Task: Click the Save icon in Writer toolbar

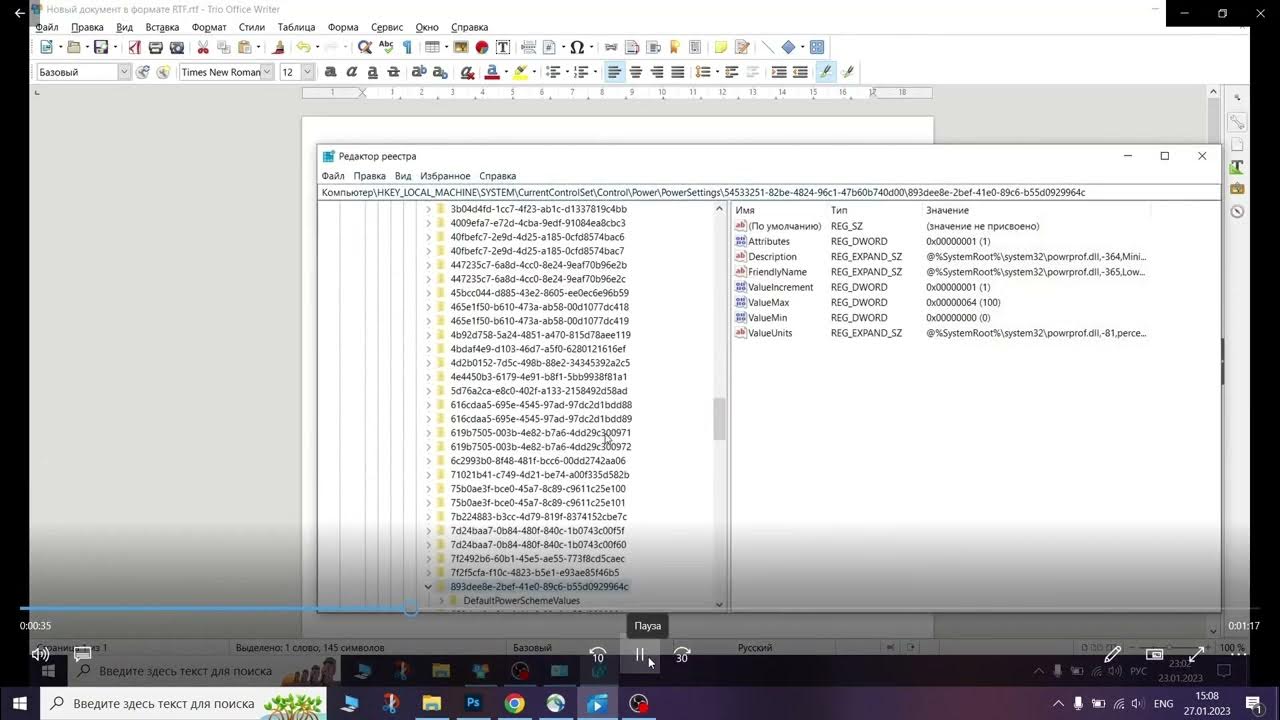Action: (x=100, y=47)
